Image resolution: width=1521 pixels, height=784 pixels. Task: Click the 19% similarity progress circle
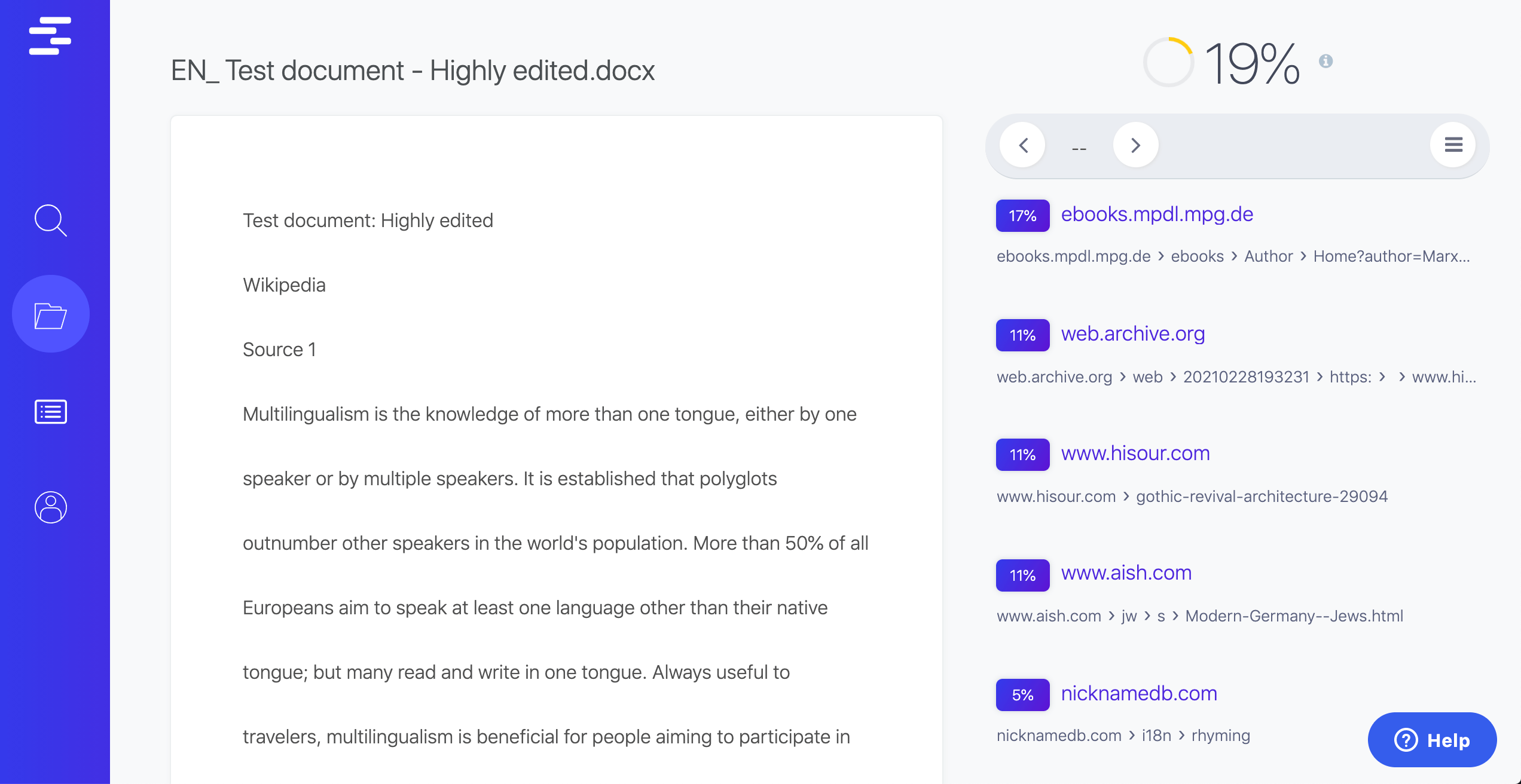pos(1168,62)
